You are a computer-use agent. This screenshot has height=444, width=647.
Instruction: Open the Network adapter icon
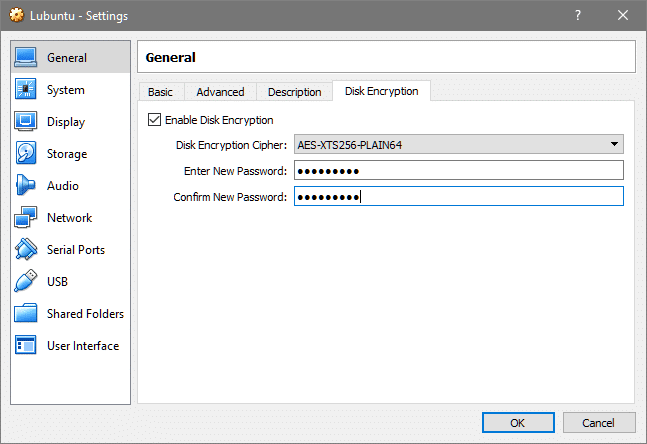coord(27,218)
